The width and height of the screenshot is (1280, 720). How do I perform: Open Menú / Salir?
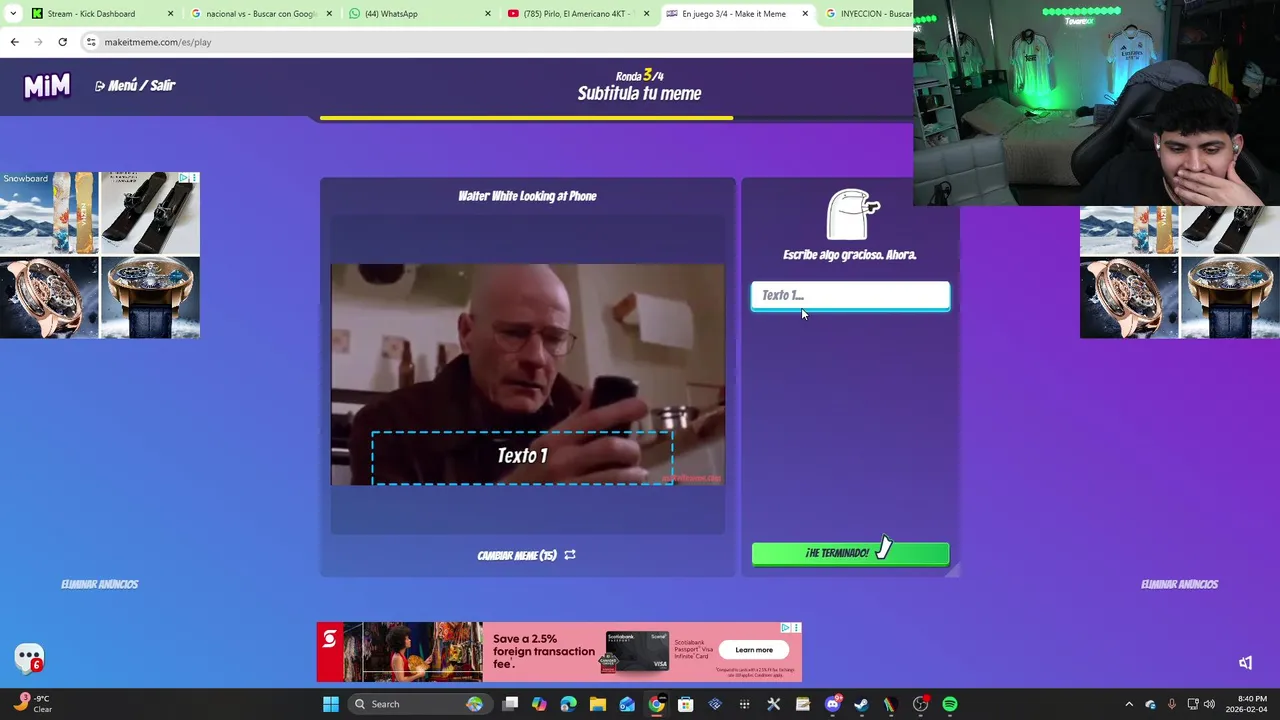(x=135, y=86)
